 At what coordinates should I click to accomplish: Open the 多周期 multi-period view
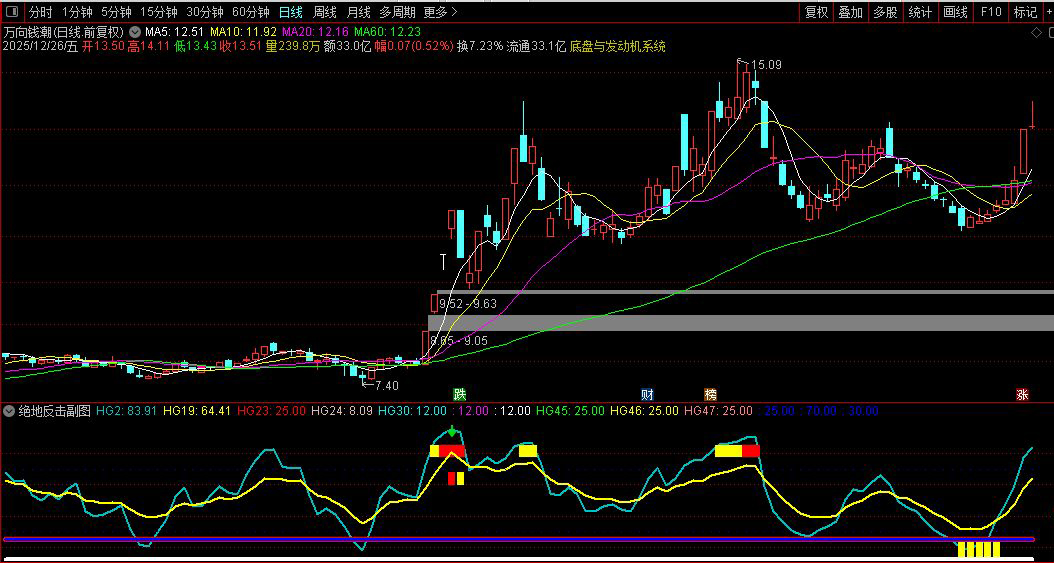click(397, 13)
